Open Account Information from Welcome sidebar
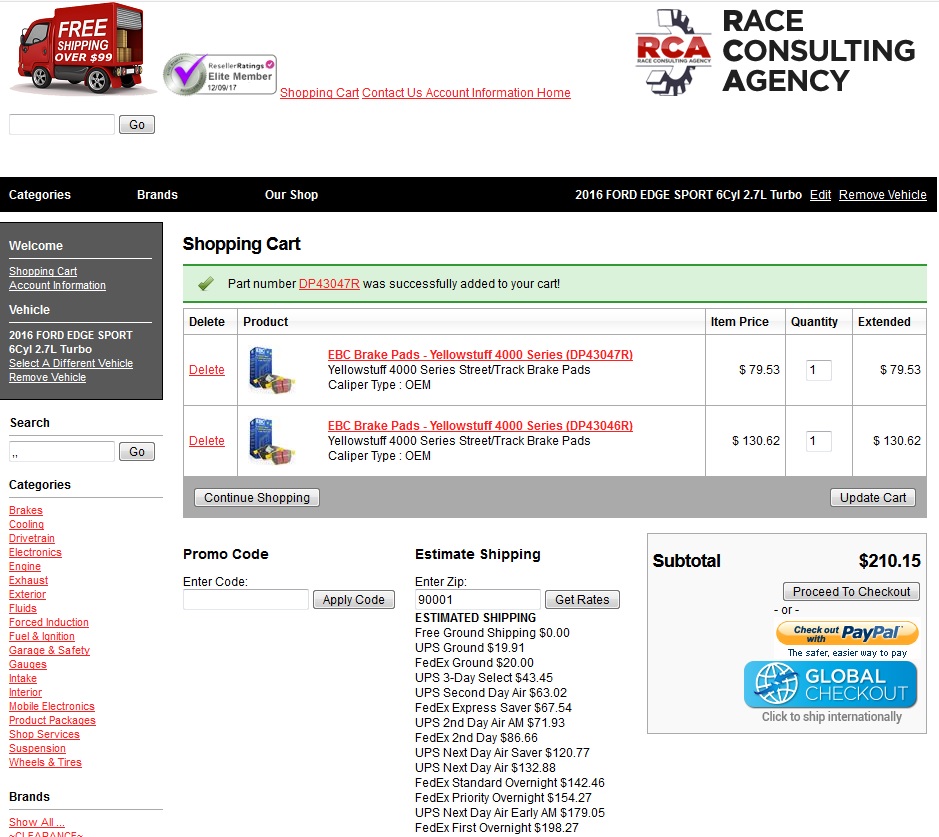Screen dimensions: 939x837 click(x=57, y=286)
